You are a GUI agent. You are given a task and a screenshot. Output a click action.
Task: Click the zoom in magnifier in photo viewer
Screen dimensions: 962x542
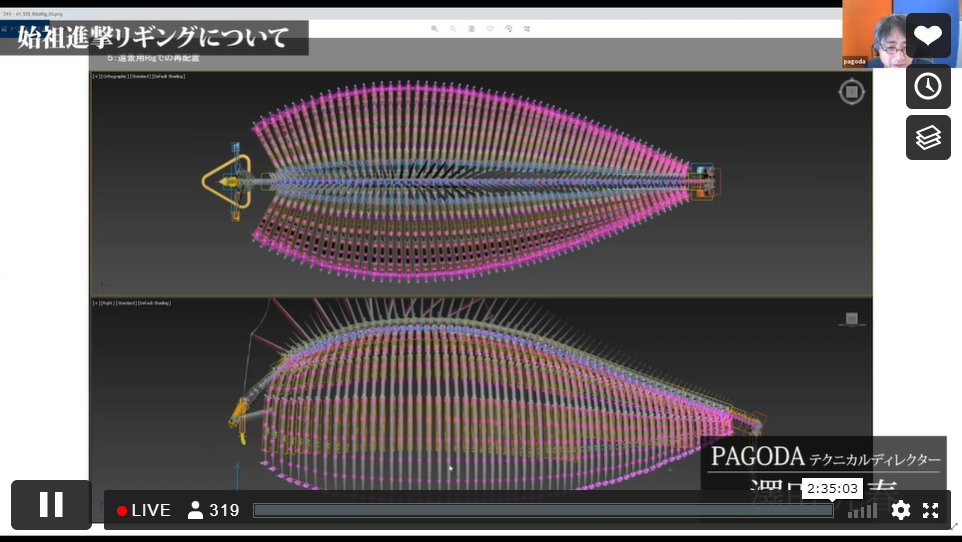[434, 29]
